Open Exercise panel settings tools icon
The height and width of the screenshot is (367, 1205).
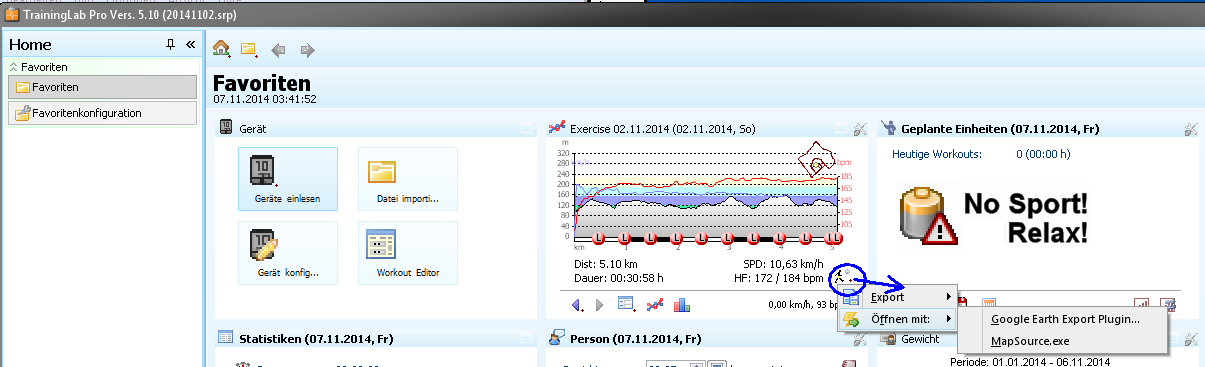(859, 128)
